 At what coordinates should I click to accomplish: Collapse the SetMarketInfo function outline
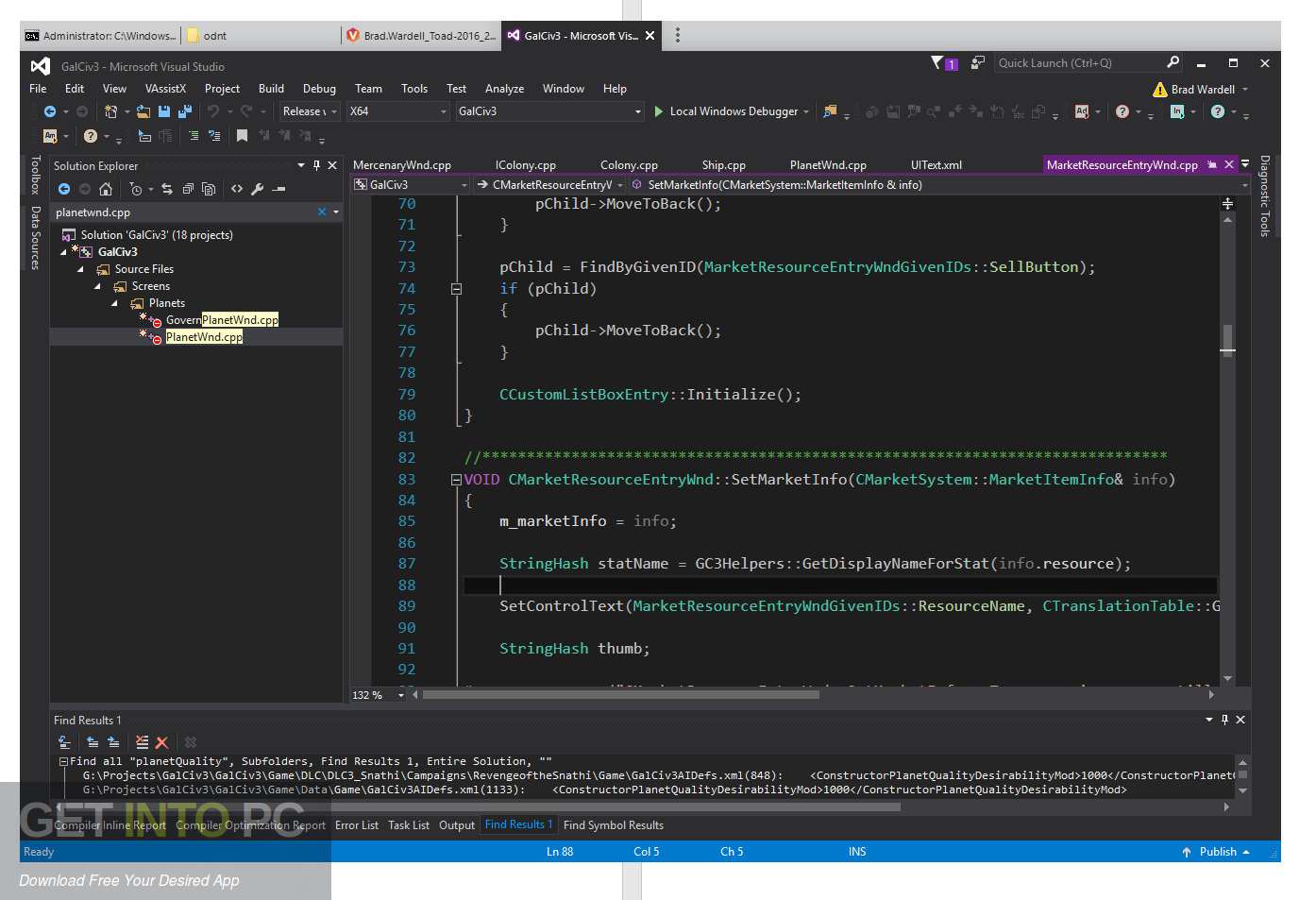point(456,480)
